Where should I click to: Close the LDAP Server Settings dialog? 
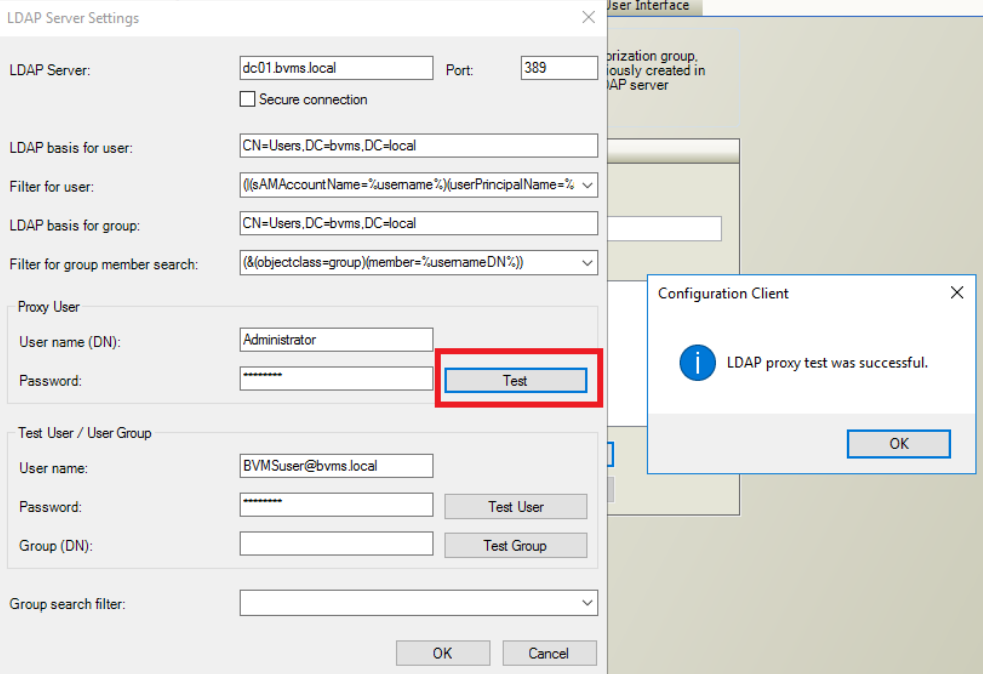[588, 18]
